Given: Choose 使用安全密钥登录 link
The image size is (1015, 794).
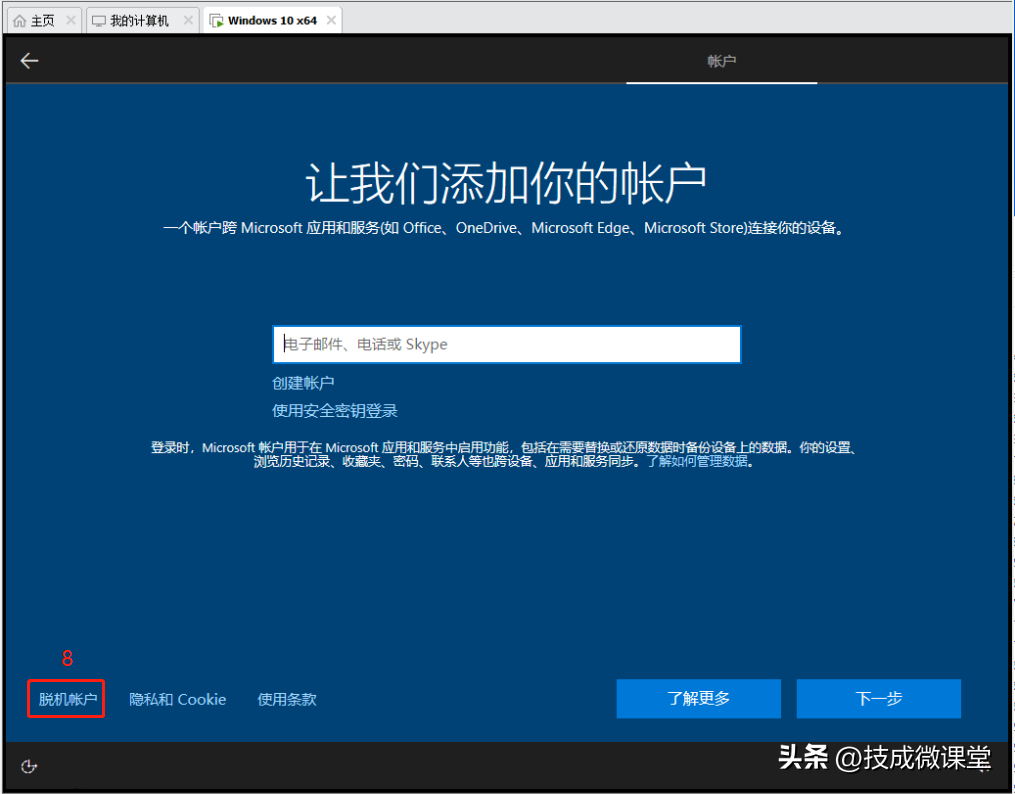Looking at the screenshot, I should pos(335,411).
